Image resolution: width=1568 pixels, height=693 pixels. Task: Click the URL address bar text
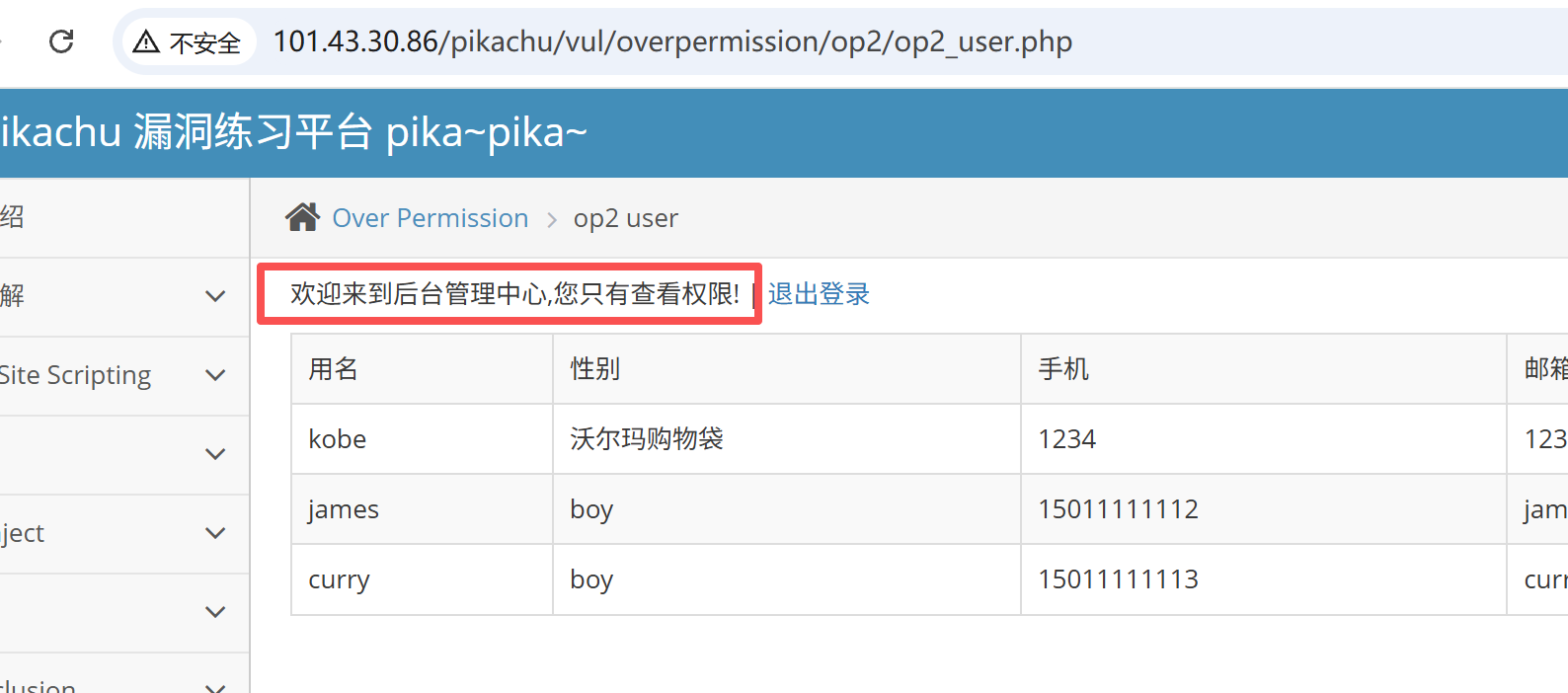[x=672, y=41]
